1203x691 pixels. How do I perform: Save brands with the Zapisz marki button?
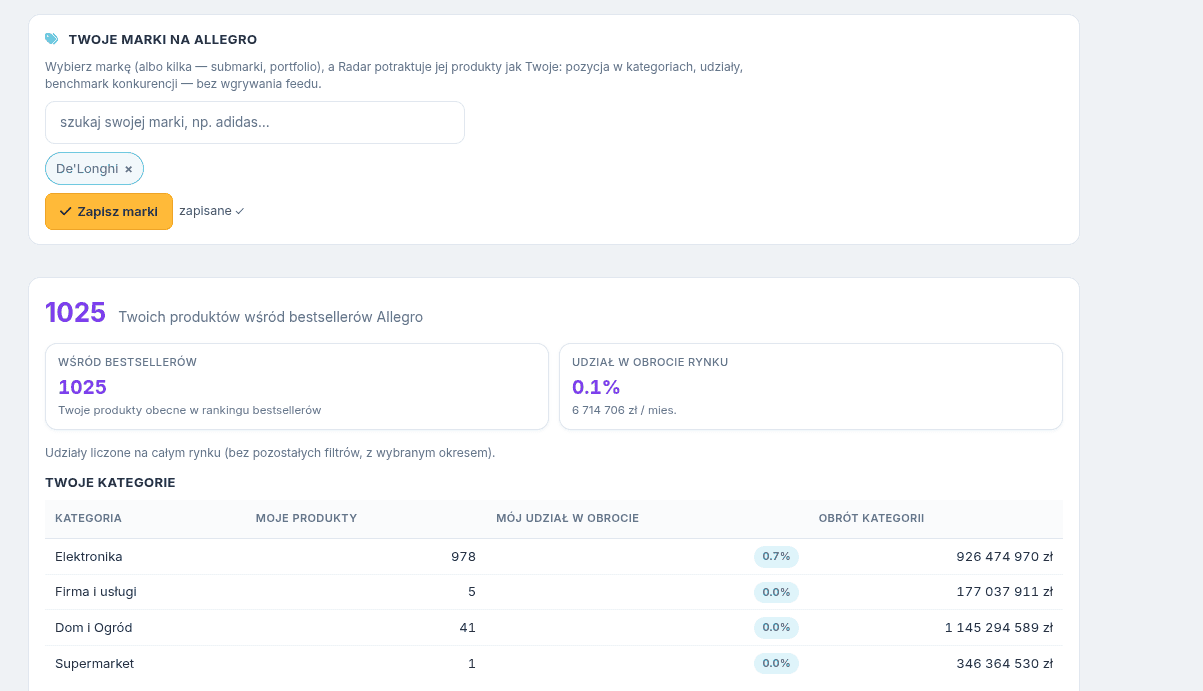[x=109, y=211]
